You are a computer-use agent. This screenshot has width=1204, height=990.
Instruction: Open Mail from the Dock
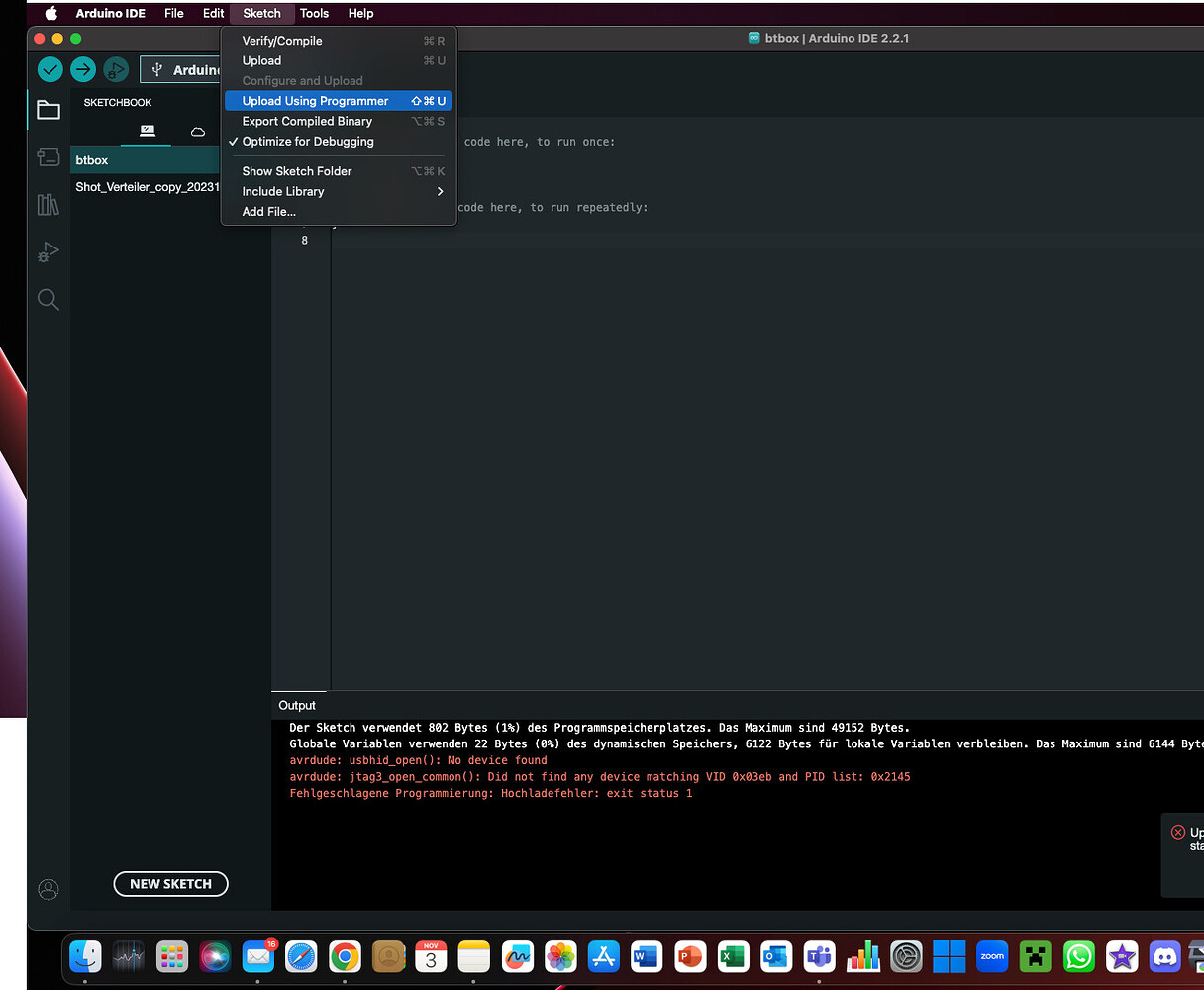click(258, 956)
